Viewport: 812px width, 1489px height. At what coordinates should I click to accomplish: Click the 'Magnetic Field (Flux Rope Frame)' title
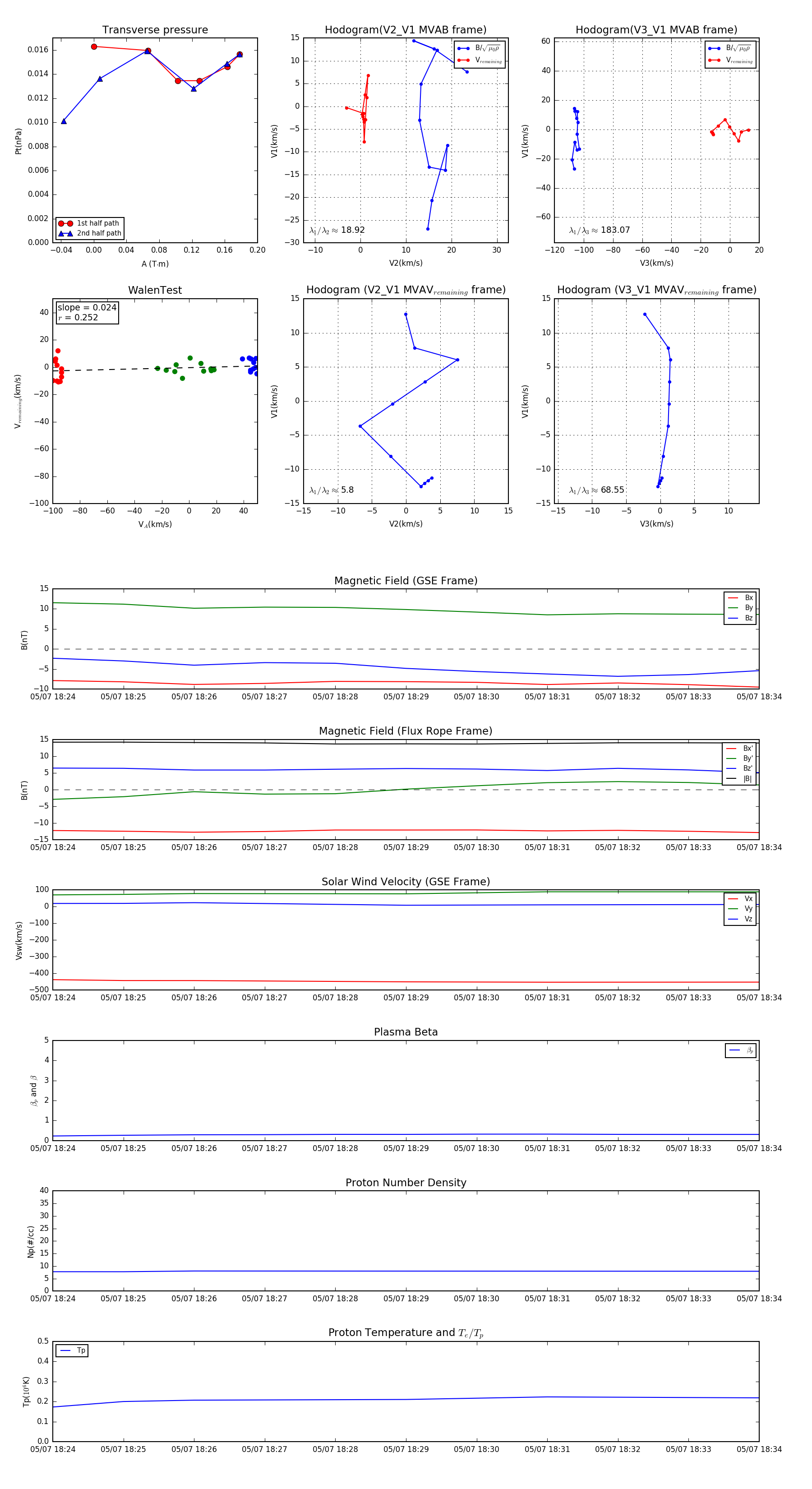[406, 731]
